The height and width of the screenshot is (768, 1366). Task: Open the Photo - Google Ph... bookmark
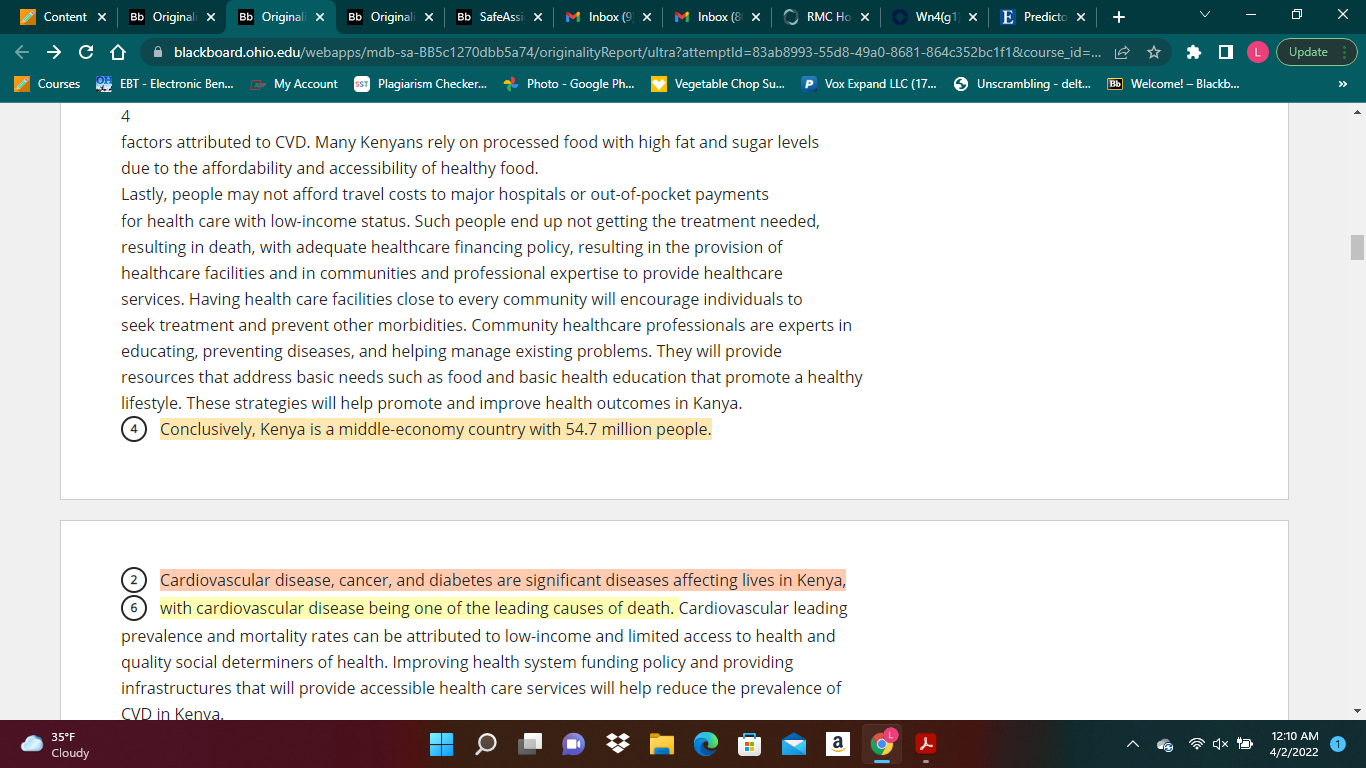click(x=570, y=84)
